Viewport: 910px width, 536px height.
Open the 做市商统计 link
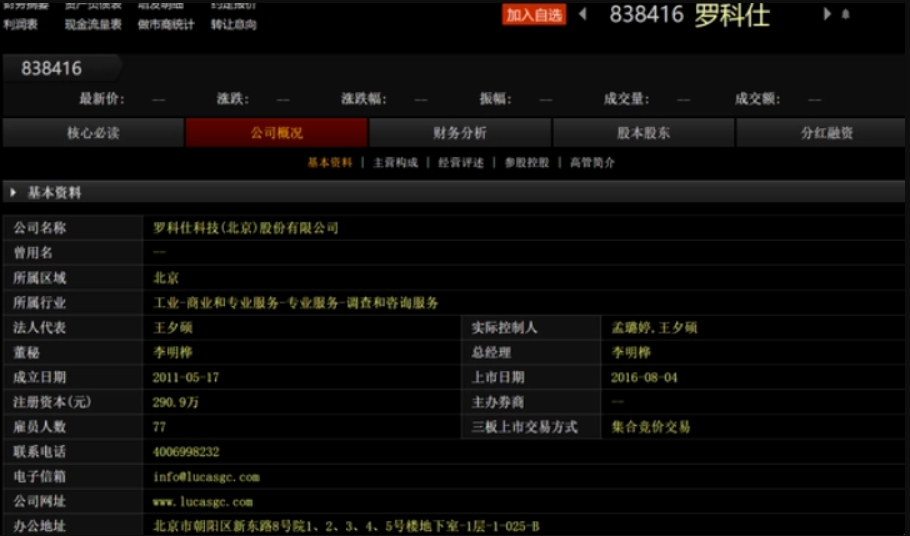(x=166, y=24)
